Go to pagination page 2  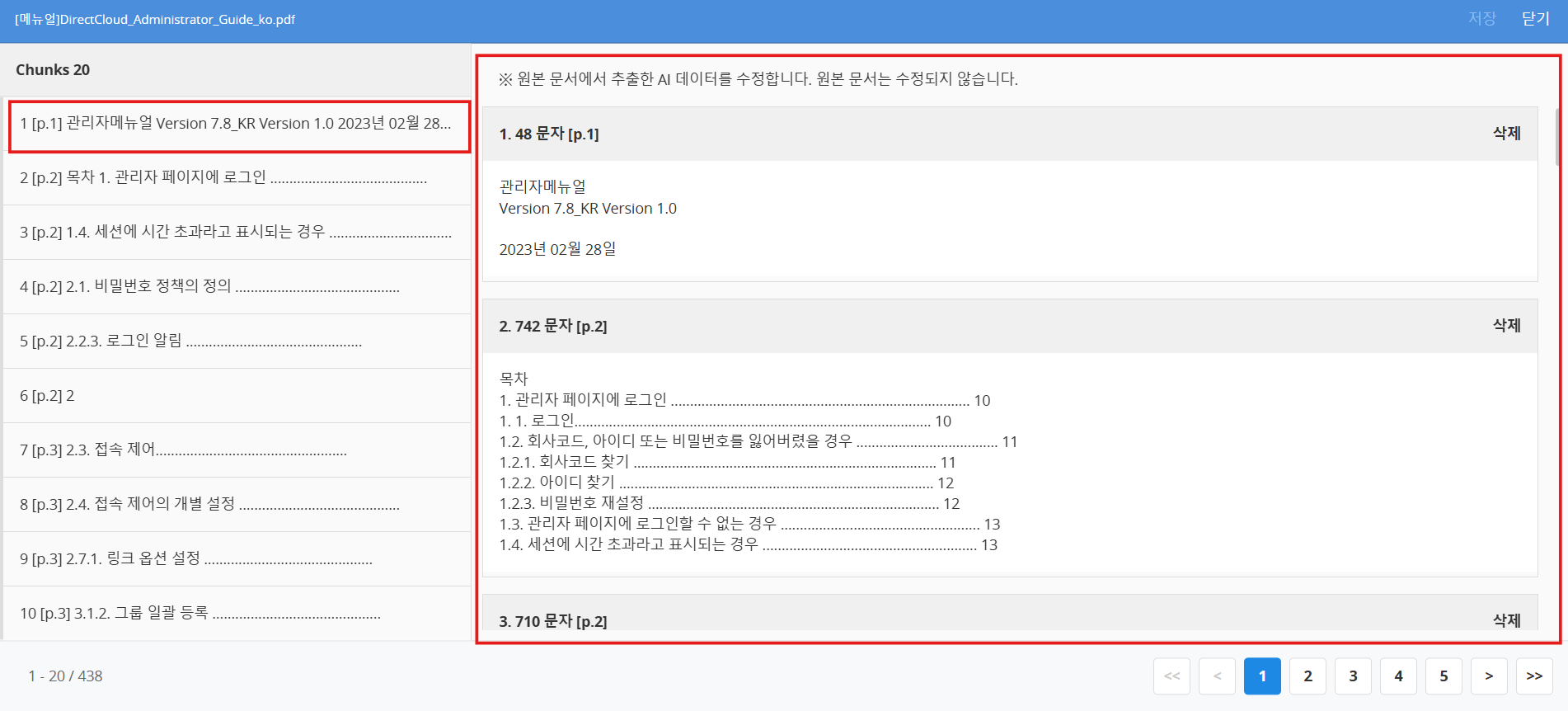click(1307, 676)
